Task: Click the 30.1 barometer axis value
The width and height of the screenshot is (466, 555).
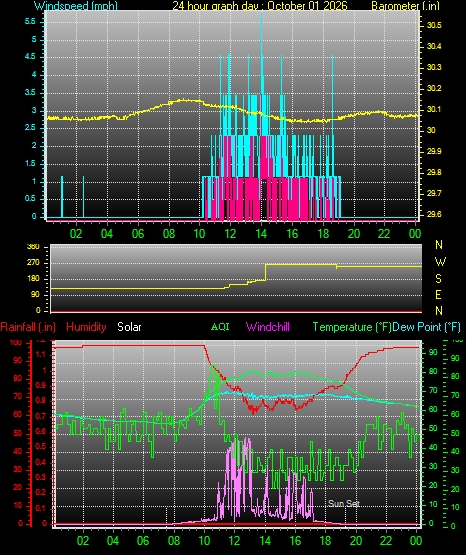Action: point(434,109)
